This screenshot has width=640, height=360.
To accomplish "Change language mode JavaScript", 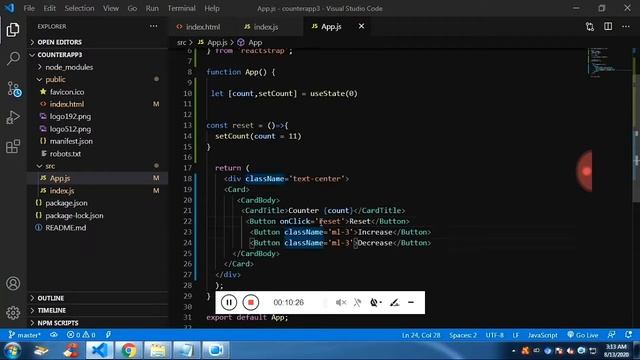I will coord(542,335).
